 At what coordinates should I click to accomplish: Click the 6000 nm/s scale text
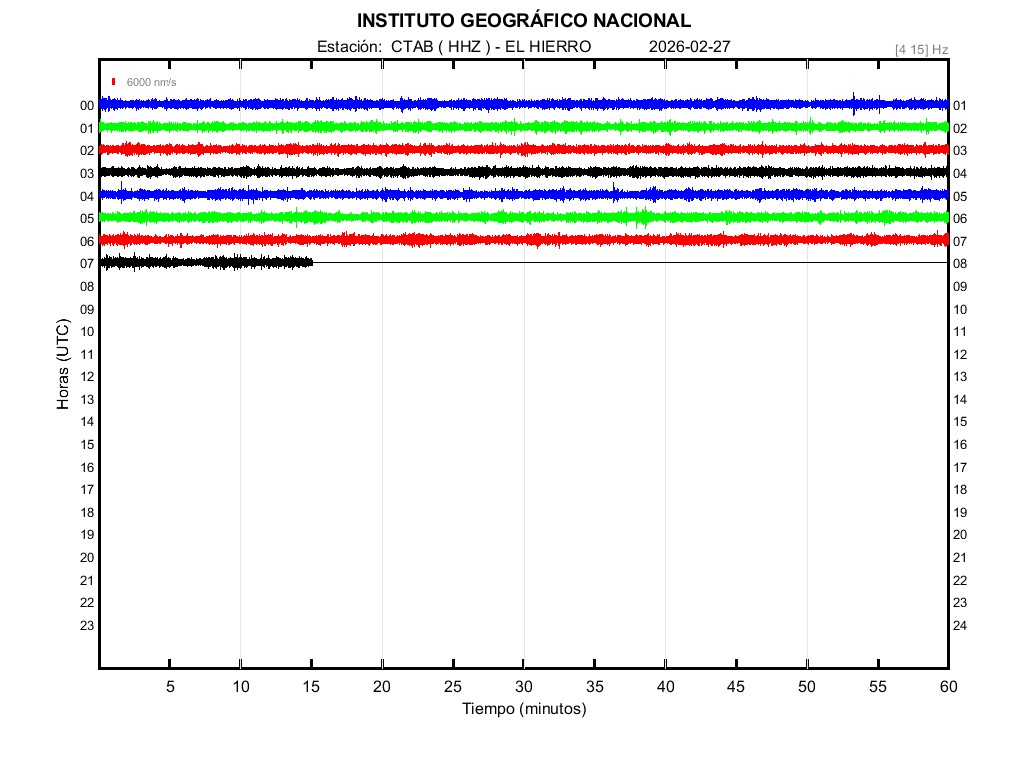(x=151, y=82)
